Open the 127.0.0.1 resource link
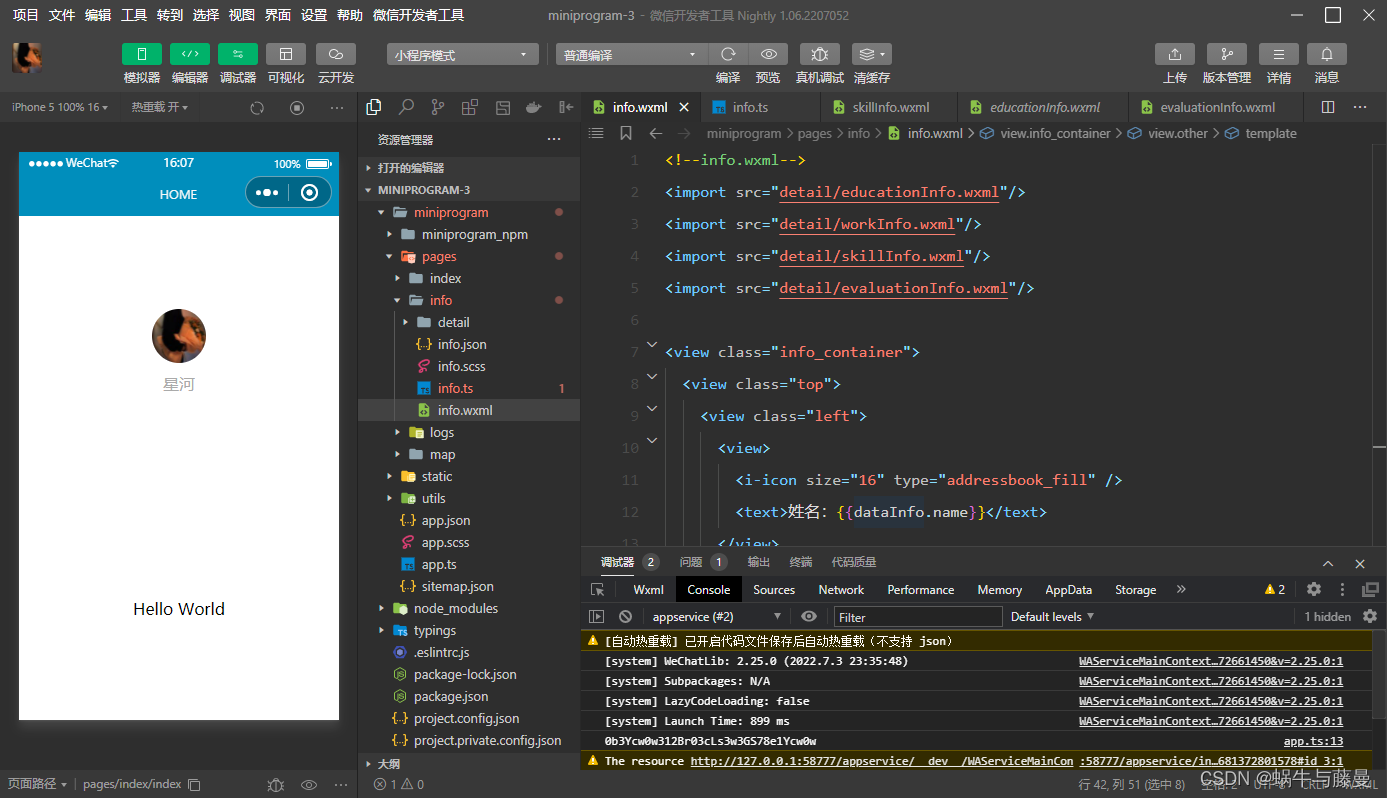The height and width of the screenshot is (798, 1387). point(882,761)
